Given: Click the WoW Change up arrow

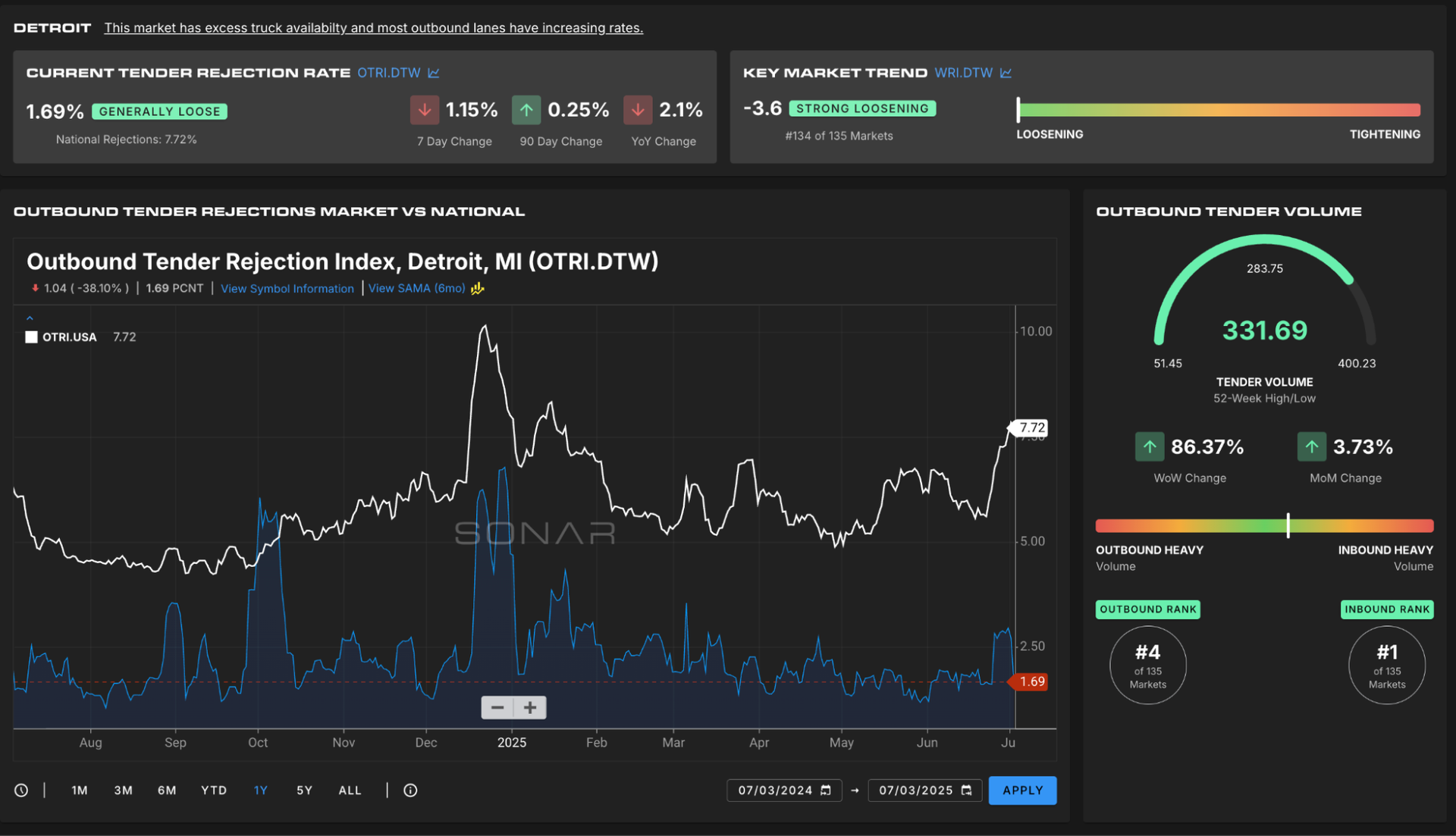Looking at the screenshot, I should click(x=1150, y=447).
